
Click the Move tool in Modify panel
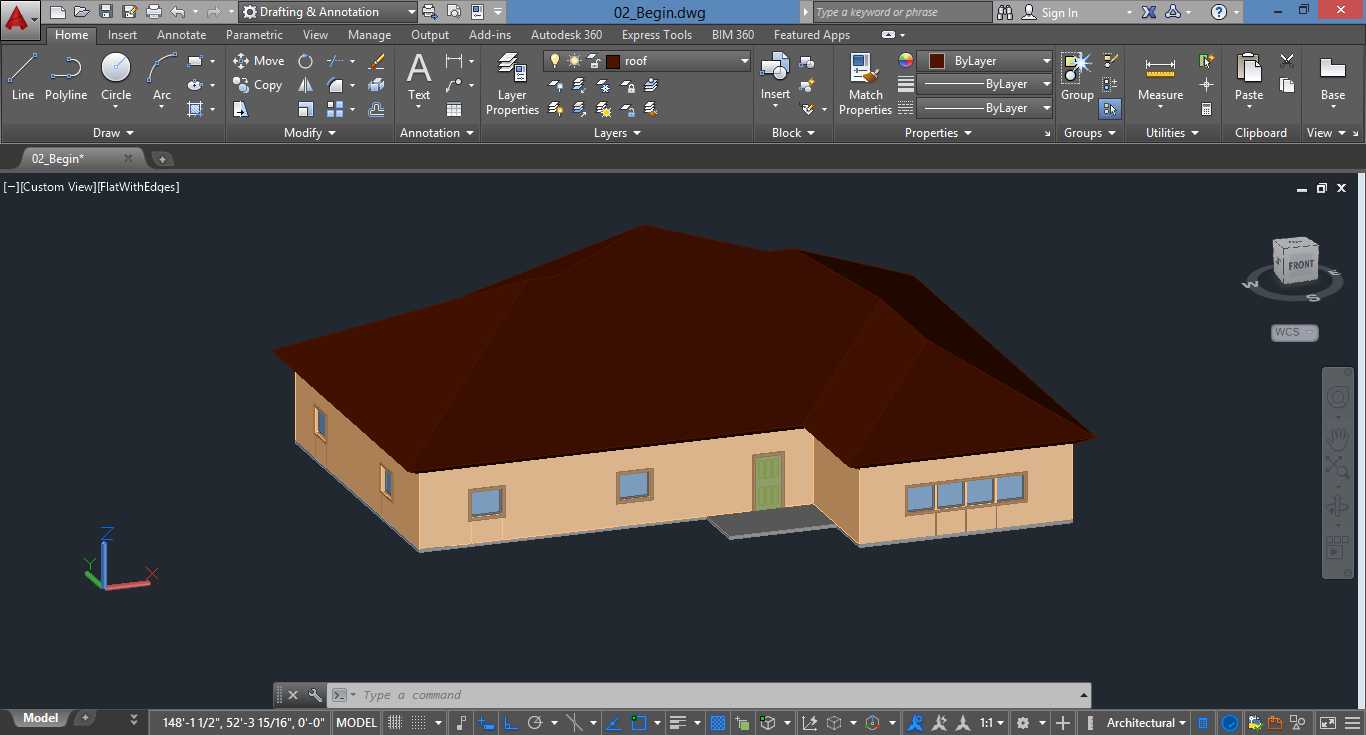(259, 61)
